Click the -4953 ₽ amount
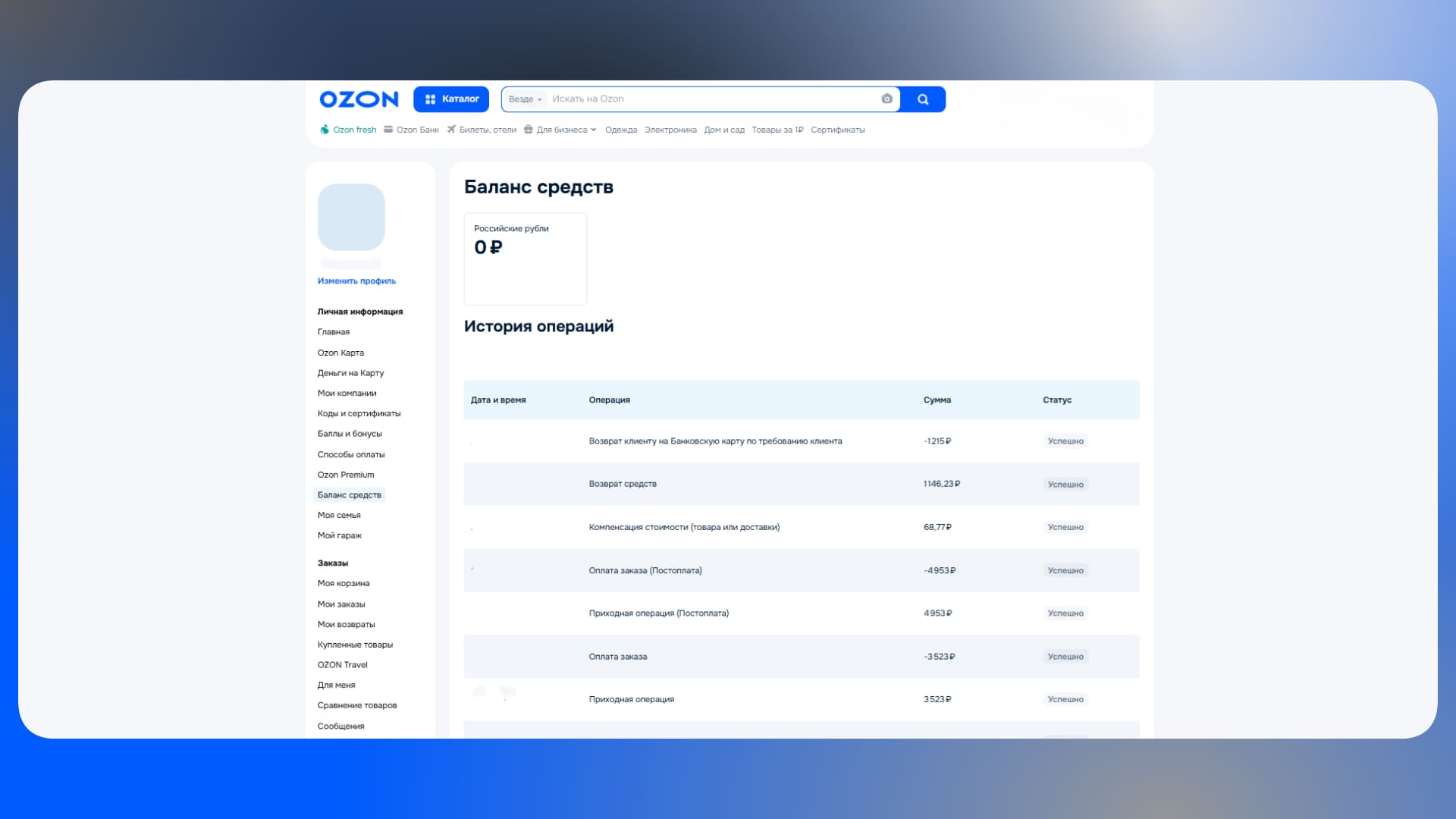This screenshot has width=1456, height=819. pyautogui.click(x=940, y=570)
